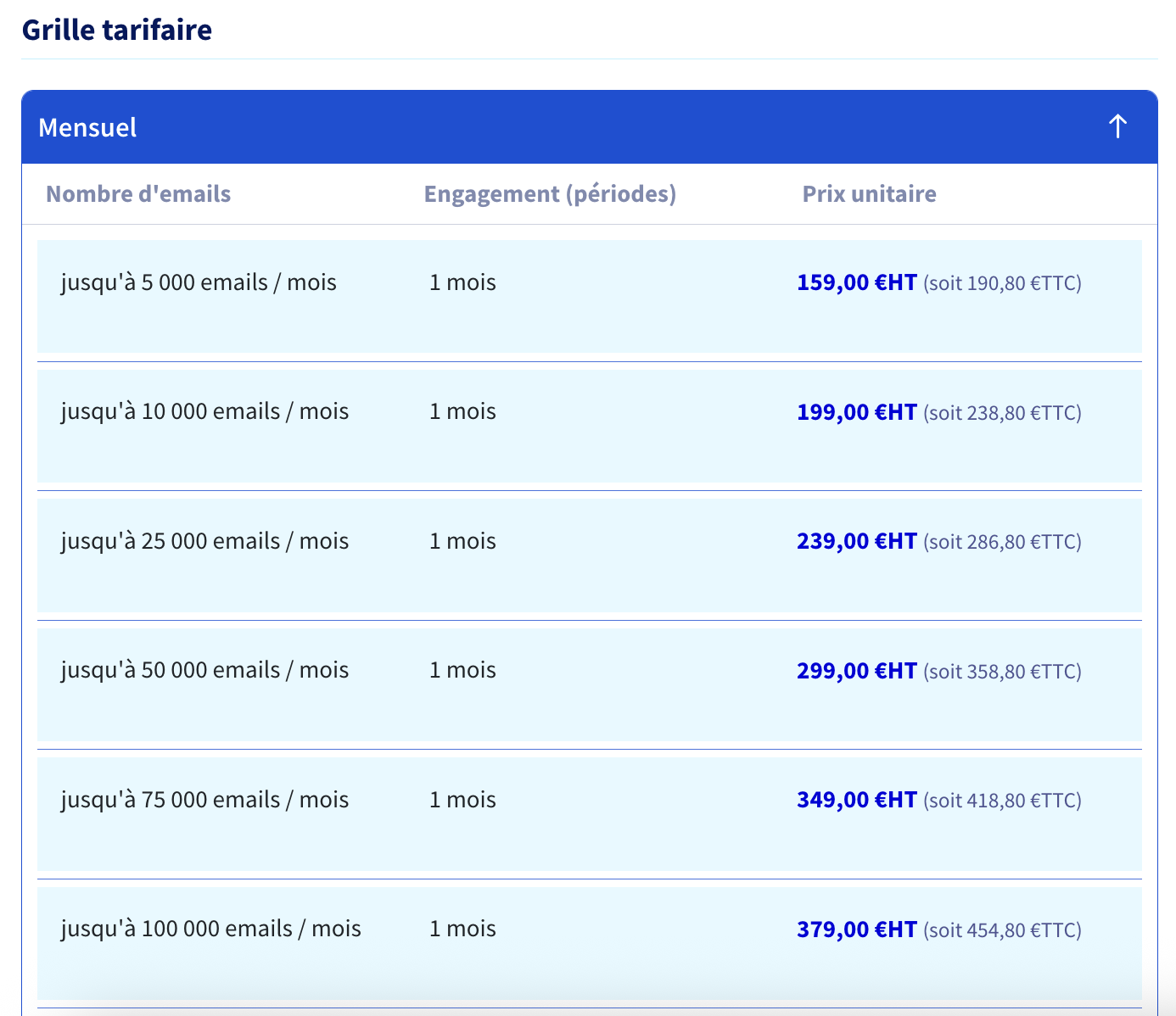Click the 'Nombre d'emails' column header
The image size is (1176, 1016).
(138, 194)
